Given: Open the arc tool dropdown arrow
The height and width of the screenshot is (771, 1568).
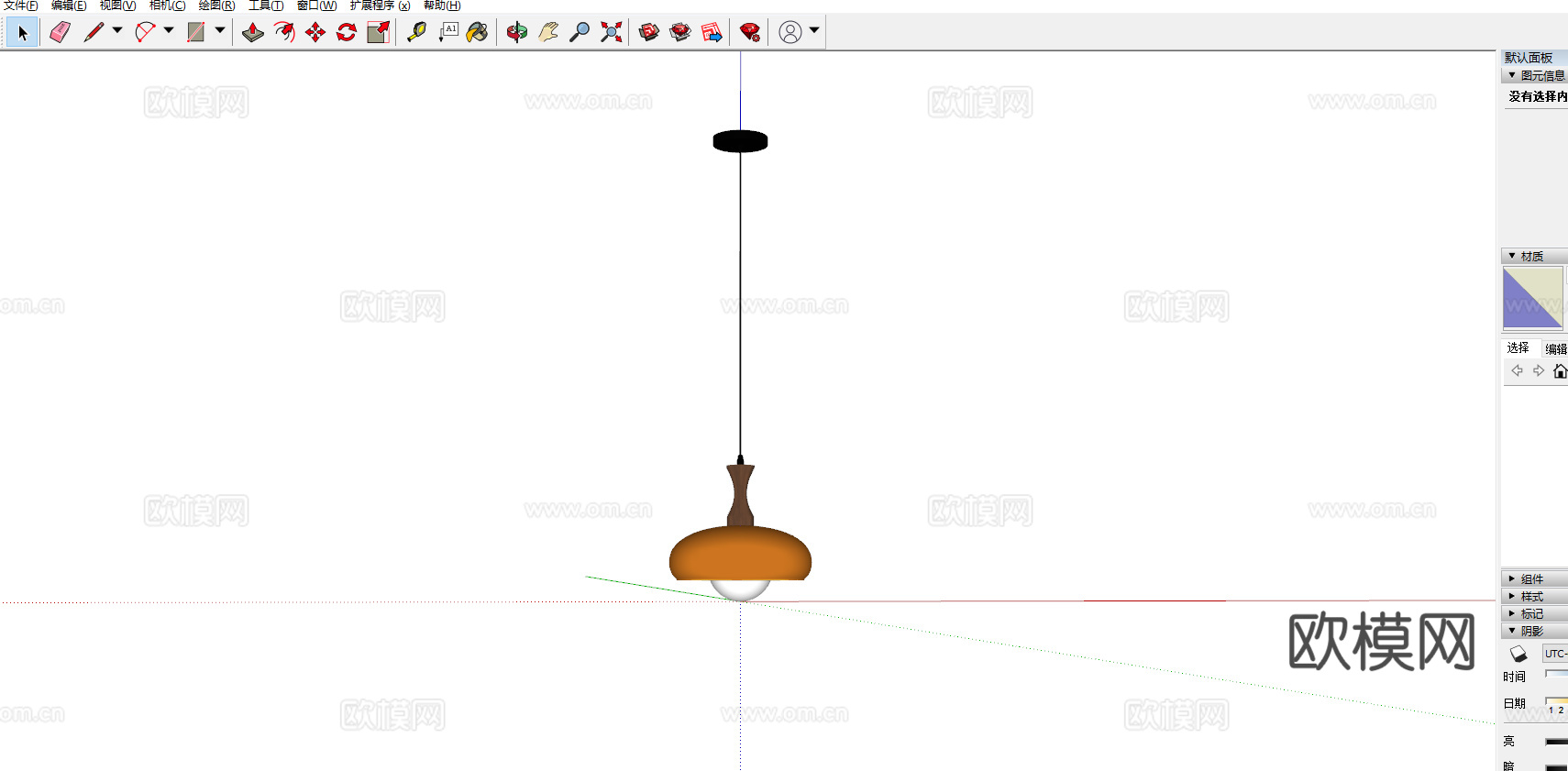Looking at the screenshot, I should pyautogui.click(x=169, y=31).
